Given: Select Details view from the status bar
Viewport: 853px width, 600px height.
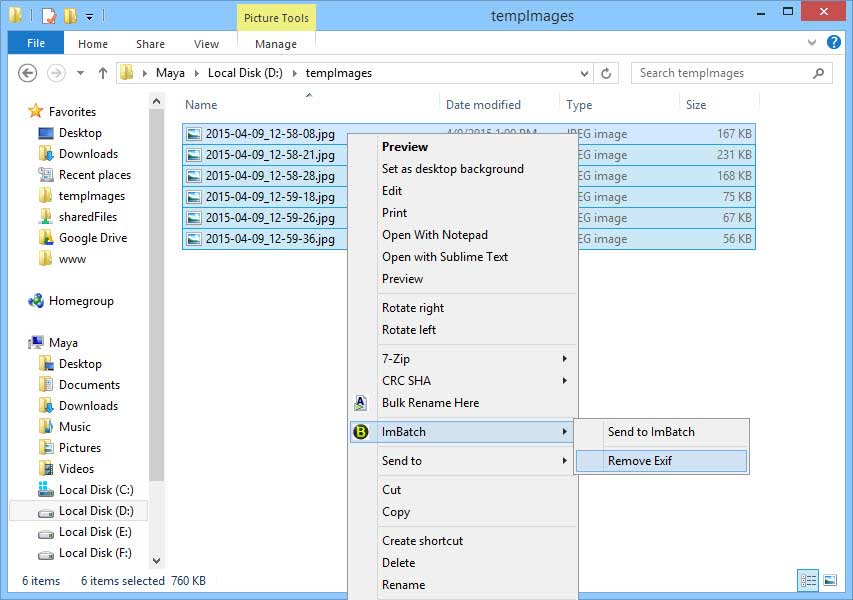Looking at the screenshot, I should pyautogui.click(x=808, y=580).
